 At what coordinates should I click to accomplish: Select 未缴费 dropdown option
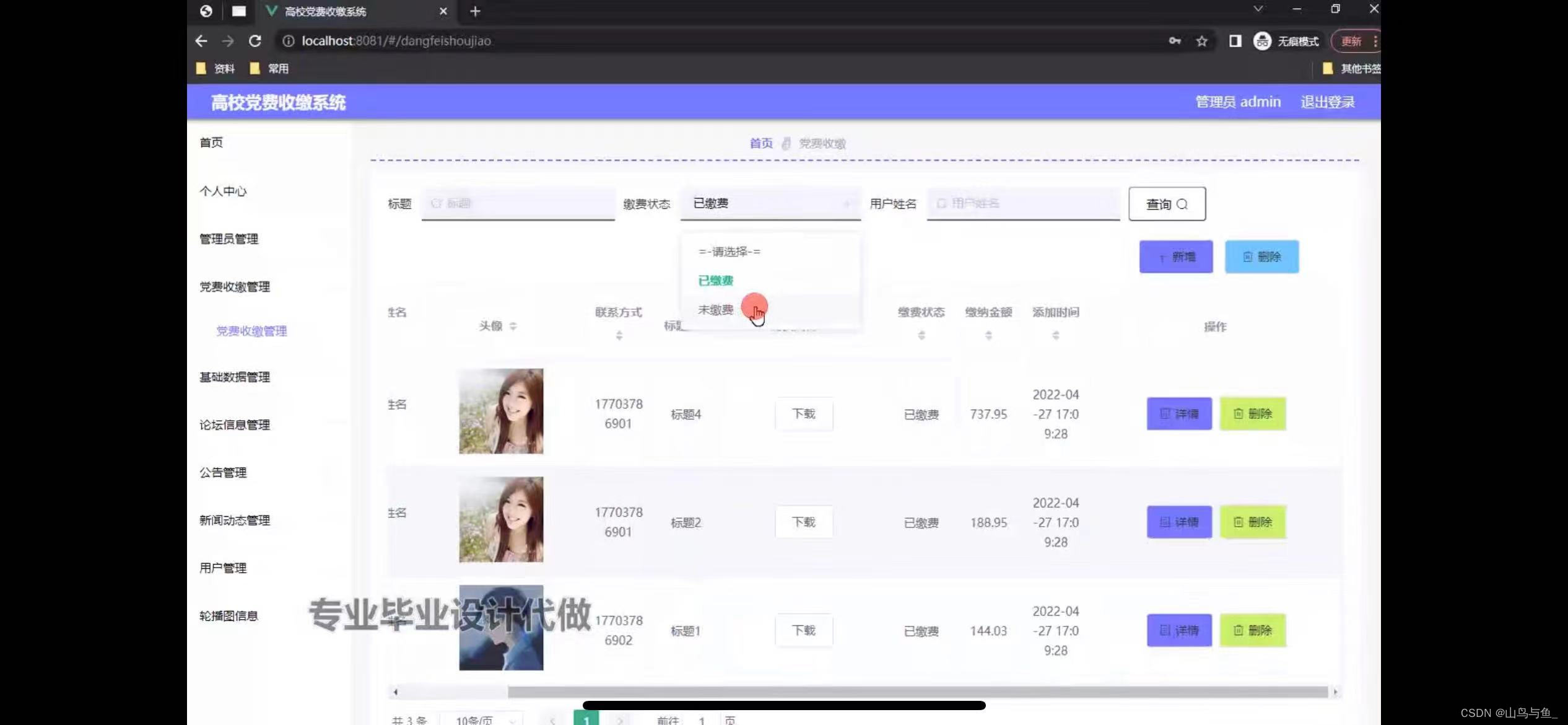[x=770, y=310]
